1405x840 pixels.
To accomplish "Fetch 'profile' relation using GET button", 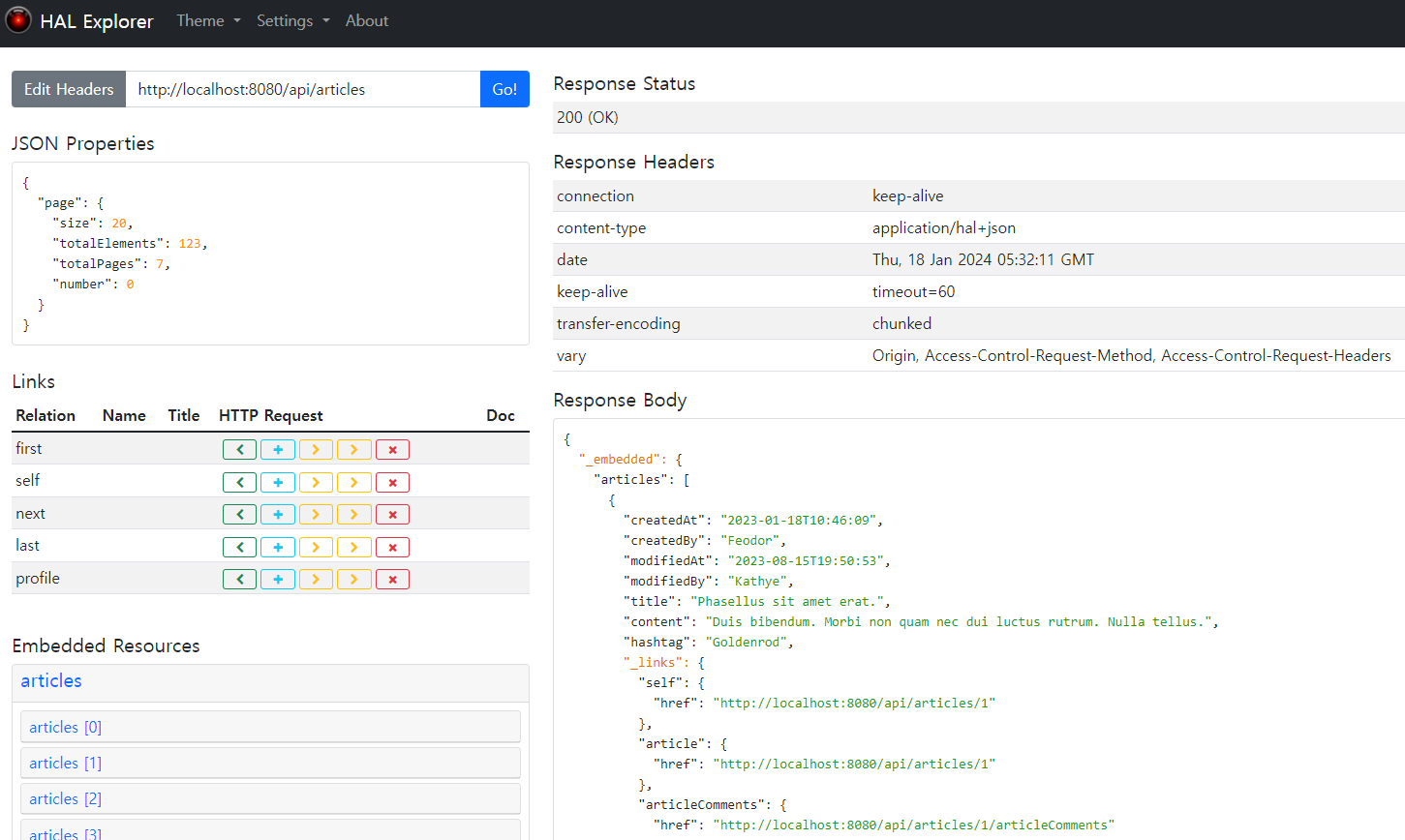I will pos(239,579).
